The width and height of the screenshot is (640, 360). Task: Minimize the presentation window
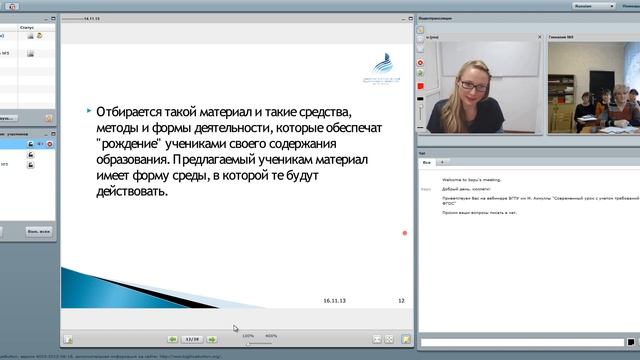pyautogui.click(x=403, y=19)
